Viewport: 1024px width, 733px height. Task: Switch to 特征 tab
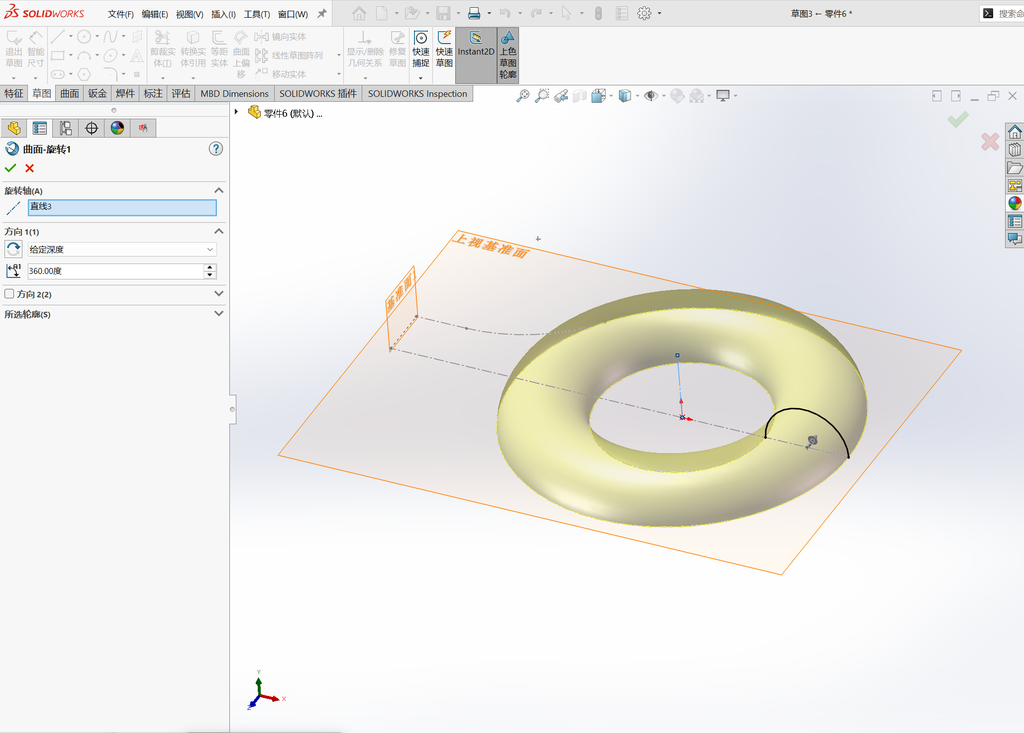tap(14, 93)
